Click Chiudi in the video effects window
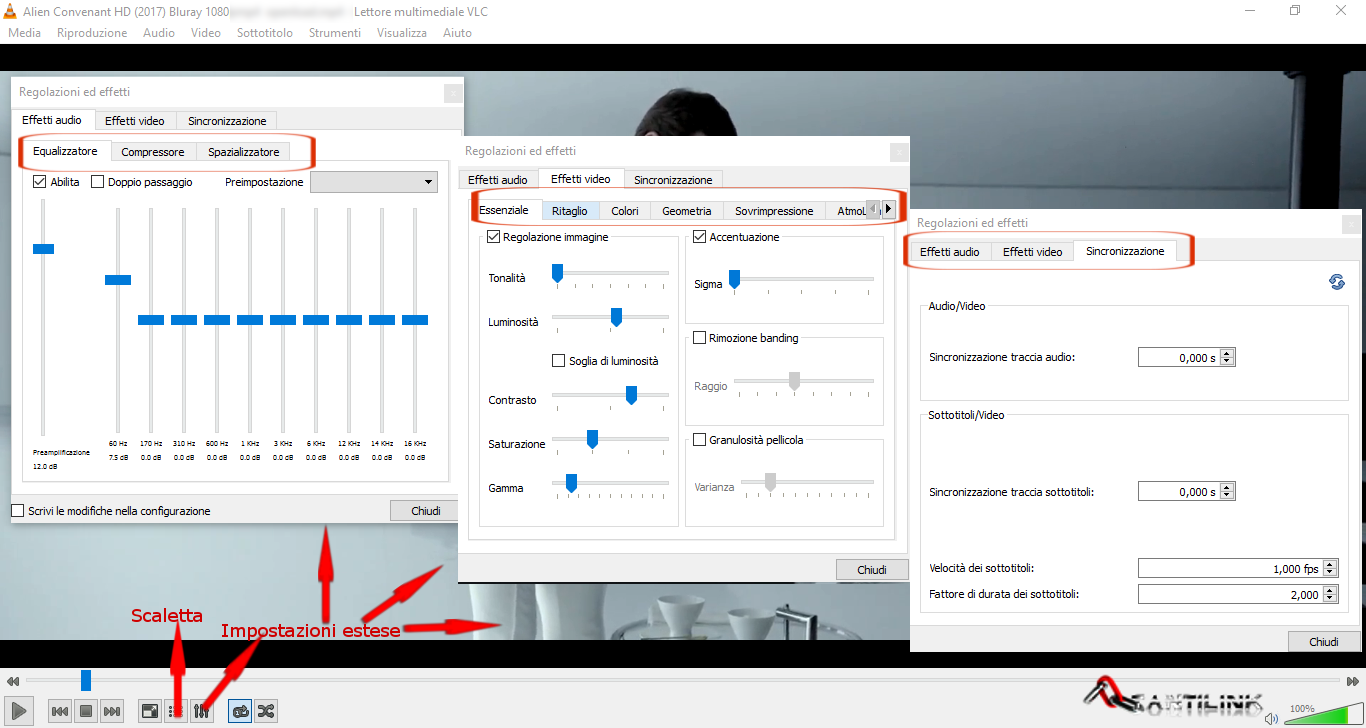The width and height of the screenshot is (1366, 728). click(872, 570)
